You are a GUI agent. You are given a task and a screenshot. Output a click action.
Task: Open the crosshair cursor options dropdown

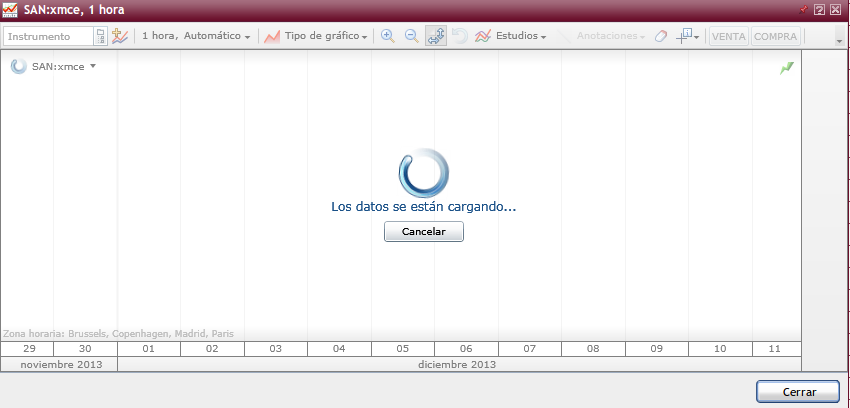[x=696, y=37]
